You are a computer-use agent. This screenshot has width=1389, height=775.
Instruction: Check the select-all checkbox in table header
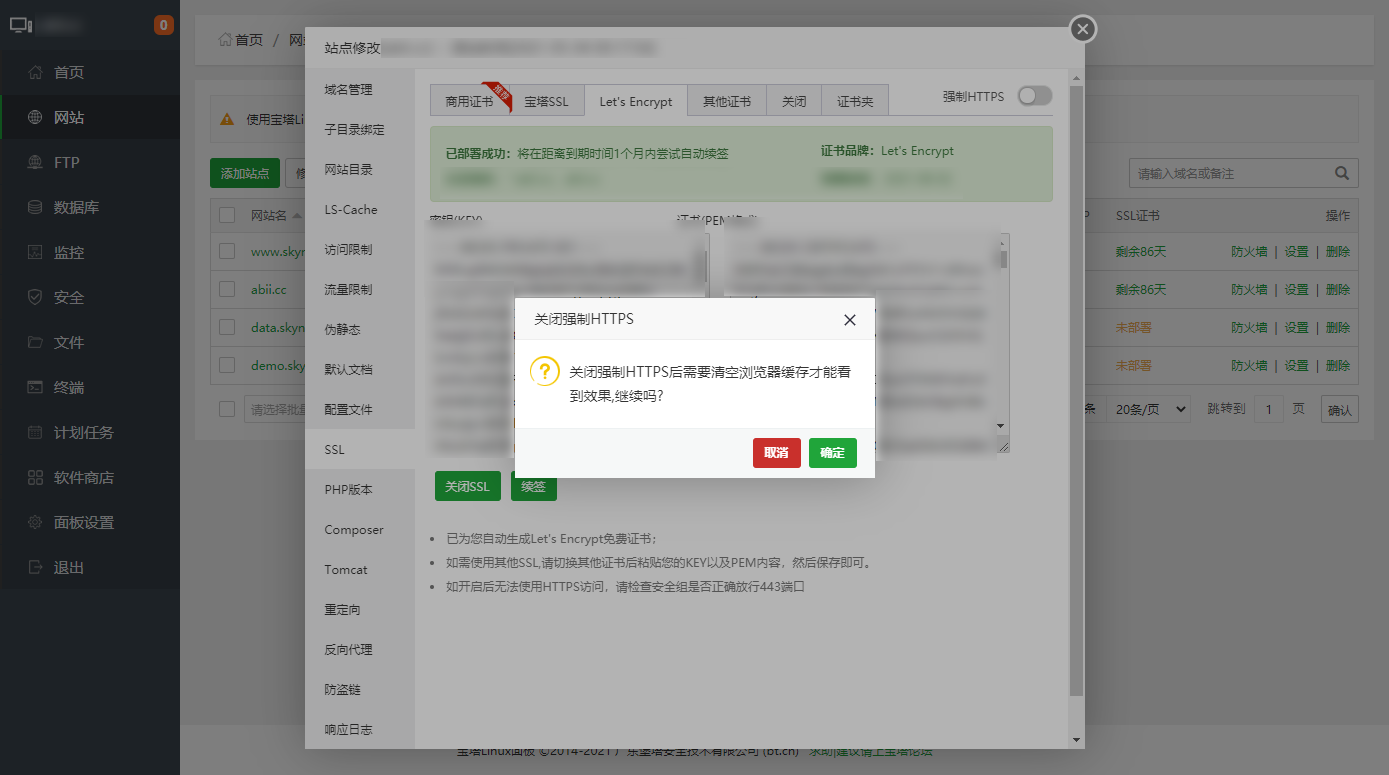point(227,215)
